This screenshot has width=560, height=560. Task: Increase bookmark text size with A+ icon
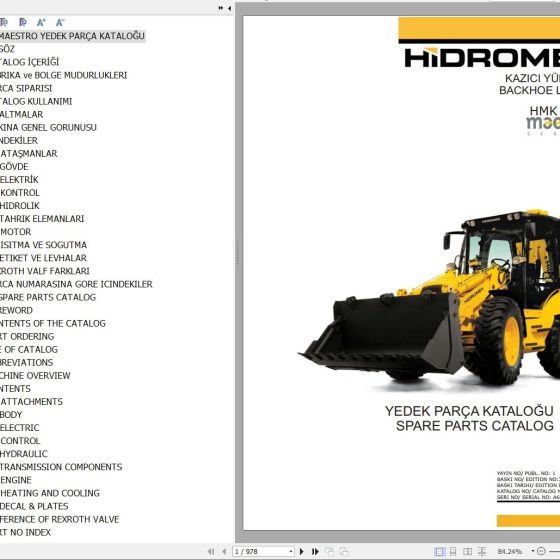click(x=41, y=22)
